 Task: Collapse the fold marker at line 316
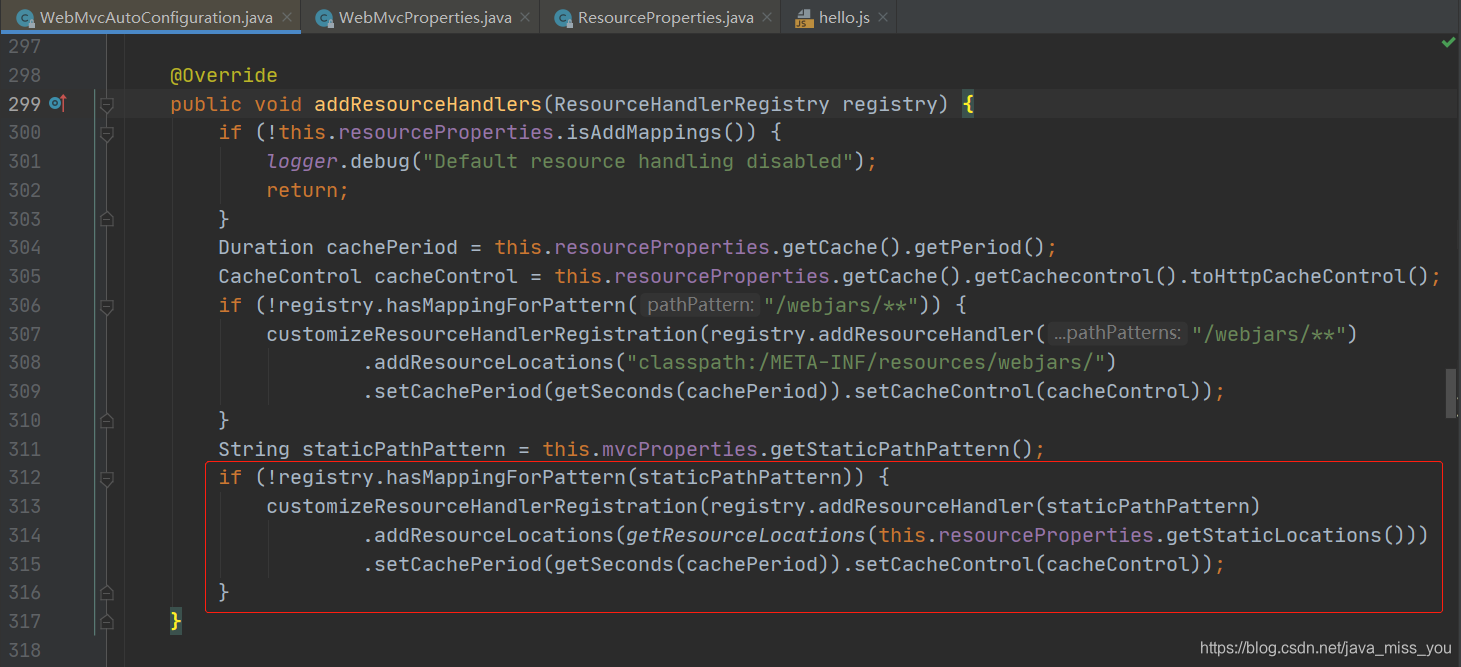107,593
